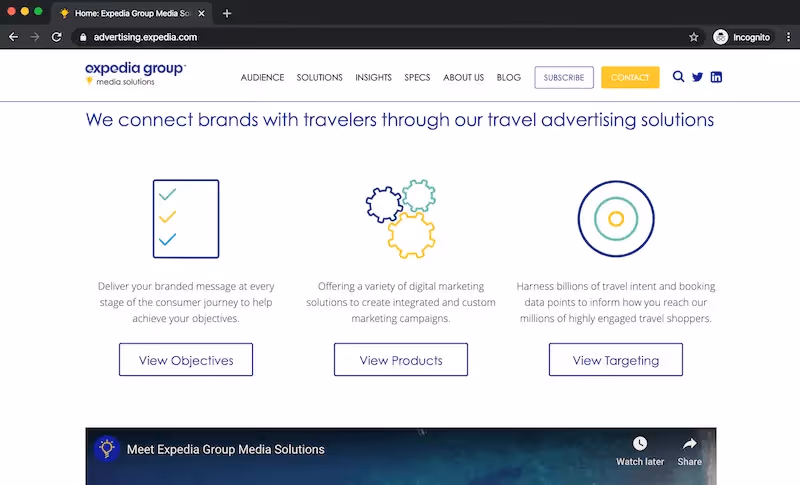The height and width of the screenshot is (485, 800).
Task: Click the 'We connect brands with travelers' heading
Action: [400, 120]
